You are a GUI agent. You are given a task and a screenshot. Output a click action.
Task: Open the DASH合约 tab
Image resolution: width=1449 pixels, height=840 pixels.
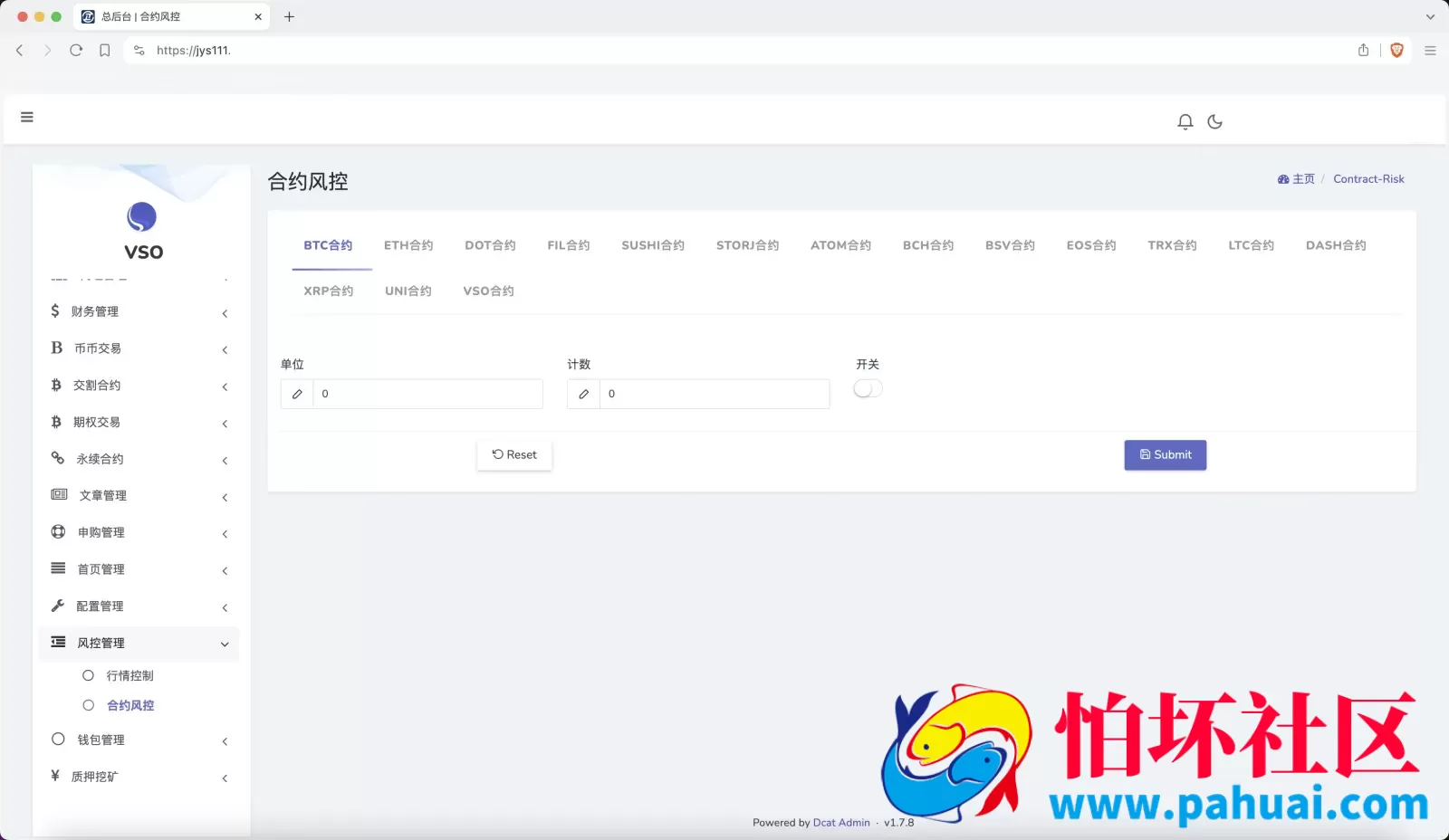point(1336,245)
